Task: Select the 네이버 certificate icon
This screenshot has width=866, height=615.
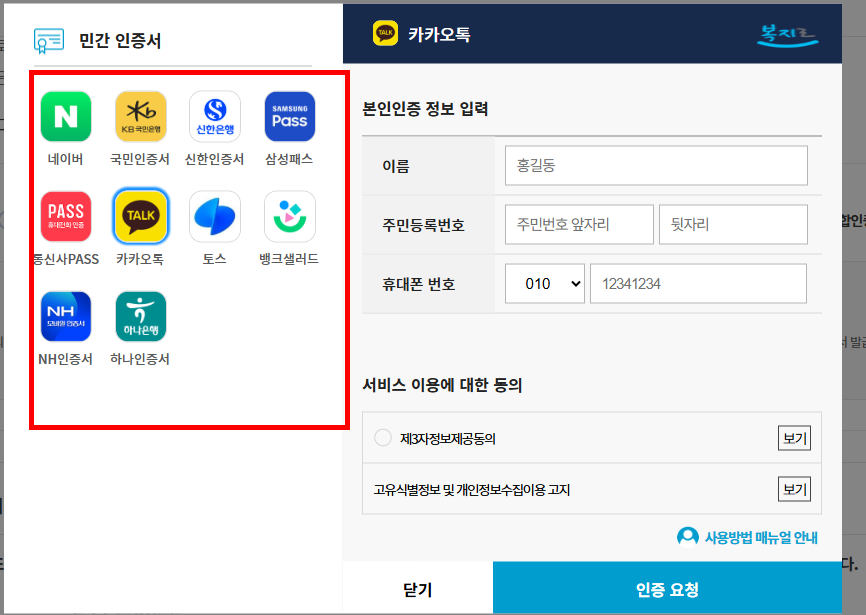Action: point(64,117)
